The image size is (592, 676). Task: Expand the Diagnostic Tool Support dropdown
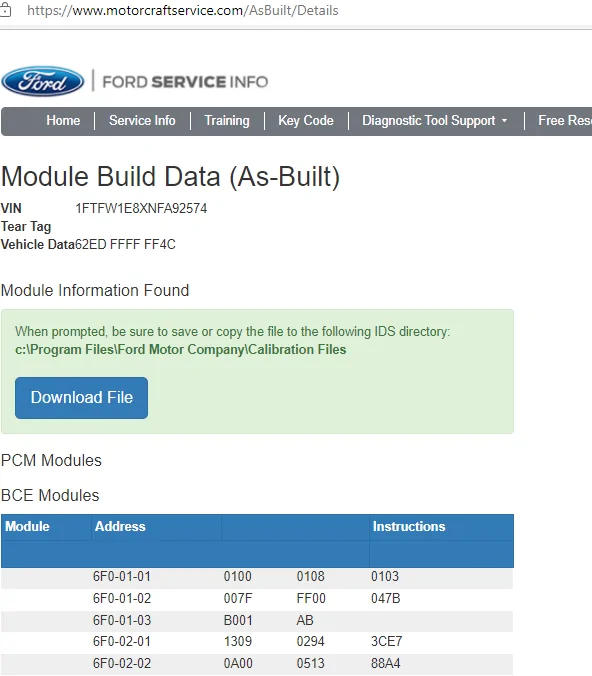click(x=435, y=121)
